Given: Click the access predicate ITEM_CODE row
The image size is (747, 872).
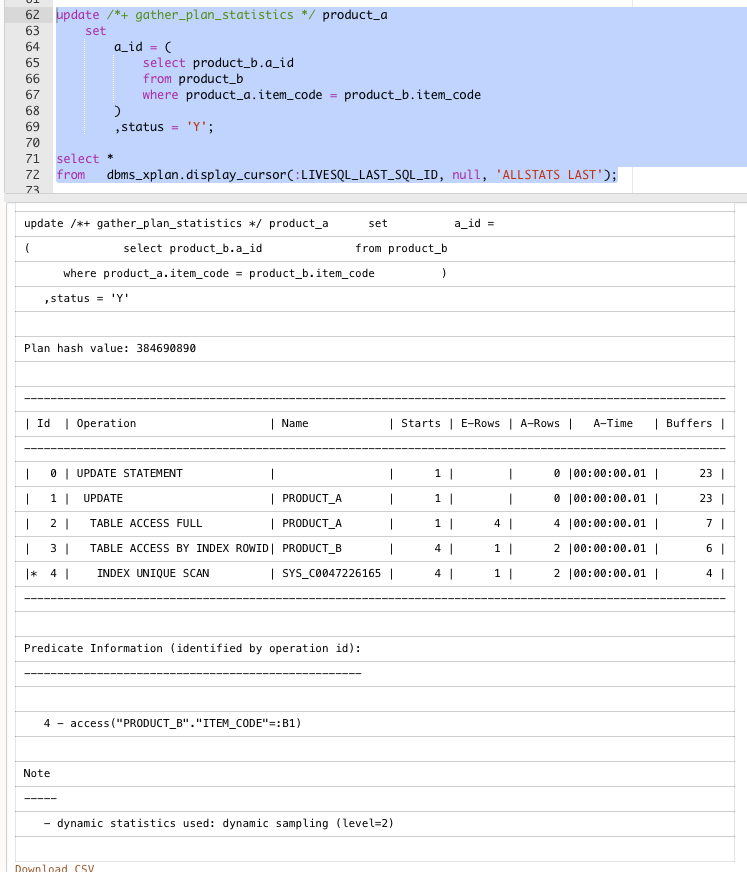Looking at the screenshot, I should [x=375, y=724].
